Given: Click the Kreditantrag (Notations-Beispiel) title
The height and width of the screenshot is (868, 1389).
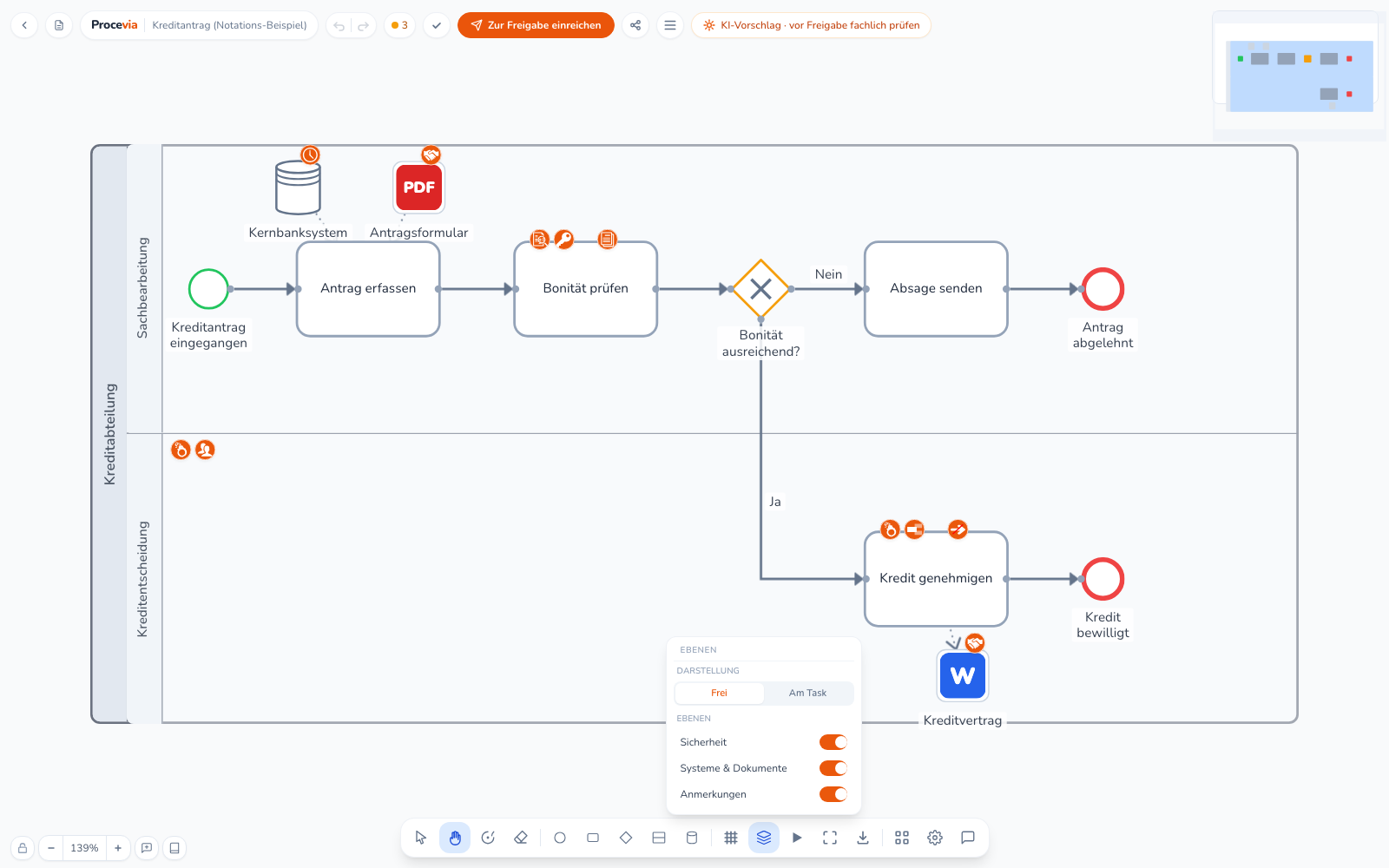Looking at the screenshot, I should click(x=229, y=25).
